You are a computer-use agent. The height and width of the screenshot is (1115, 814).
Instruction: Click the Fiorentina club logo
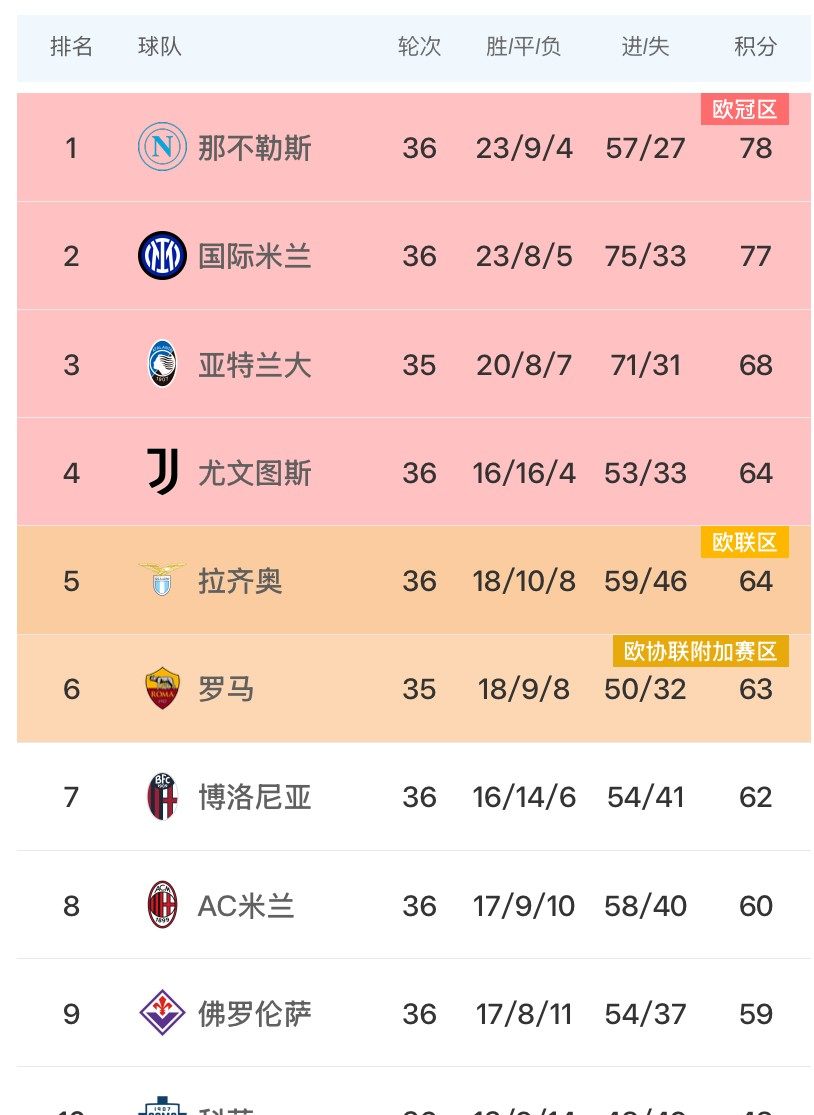point(162,1013)
